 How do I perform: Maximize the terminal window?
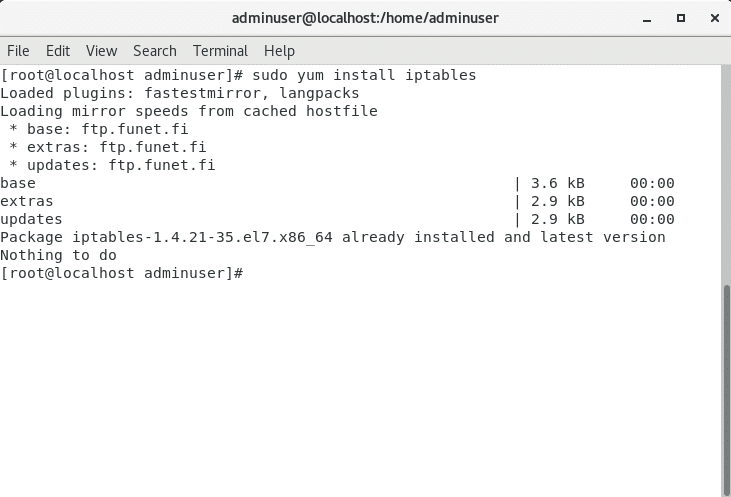tap(680, 18)
